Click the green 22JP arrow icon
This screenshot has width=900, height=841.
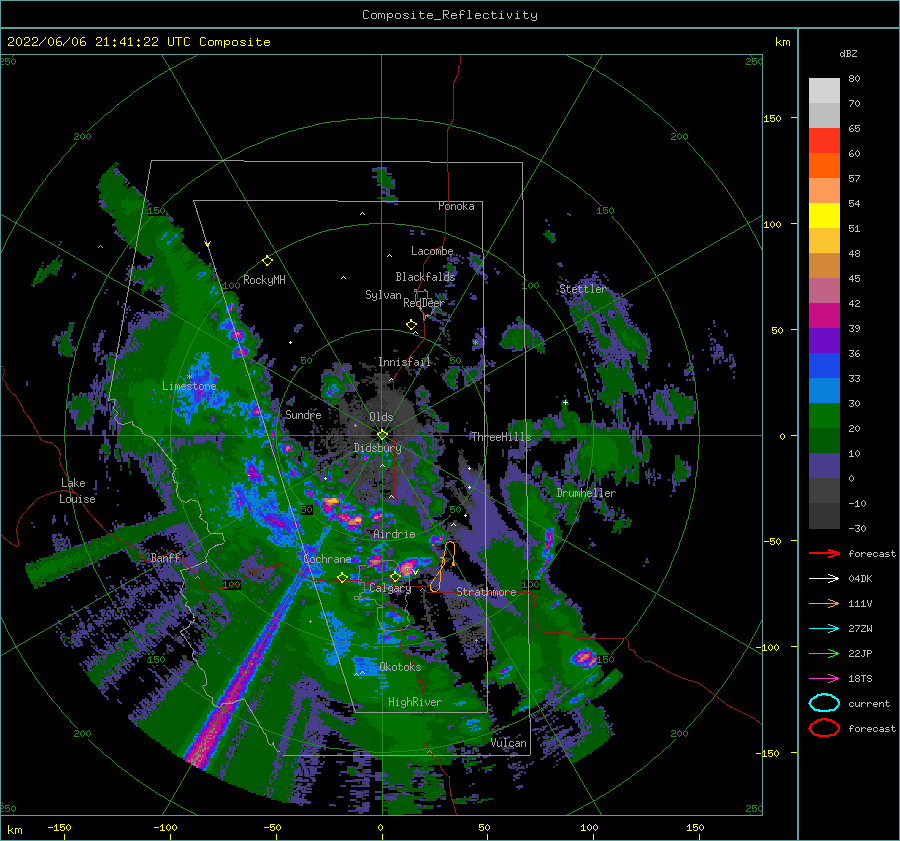[x=824, y=653]
